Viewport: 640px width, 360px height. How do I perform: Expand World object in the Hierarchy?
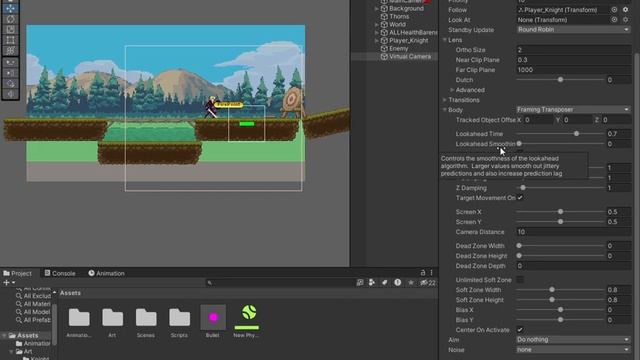376,24
